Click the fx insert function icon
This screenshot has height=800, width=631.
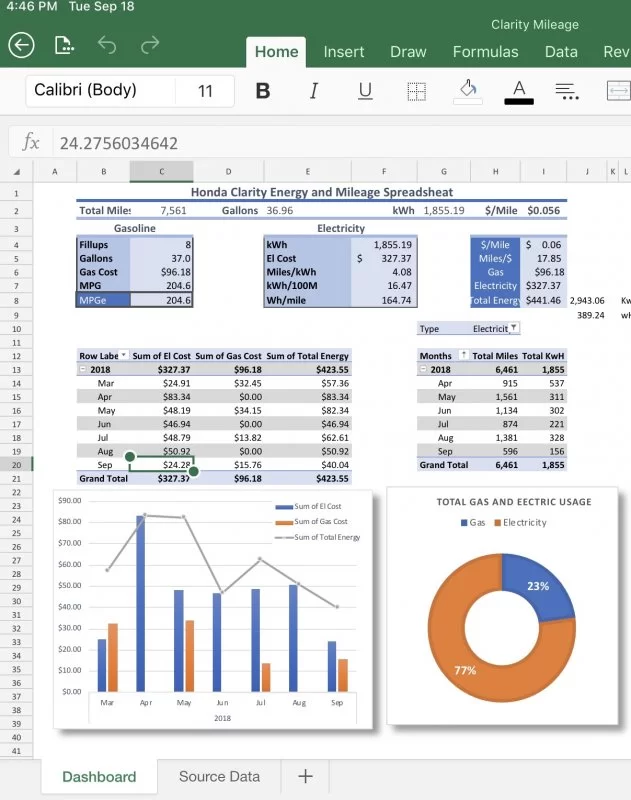31,143
